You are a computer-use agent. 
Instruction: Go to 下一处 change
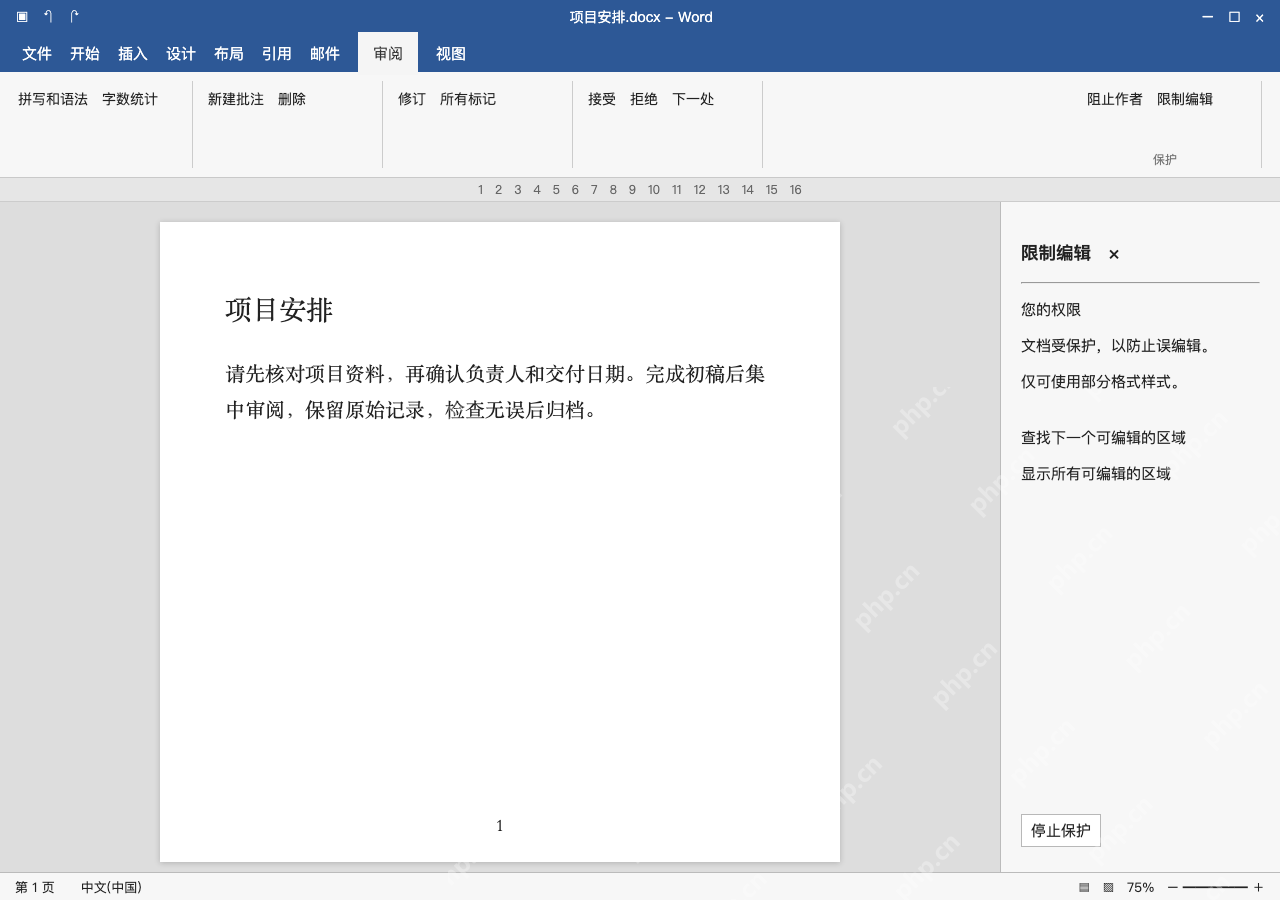point(693,99)
